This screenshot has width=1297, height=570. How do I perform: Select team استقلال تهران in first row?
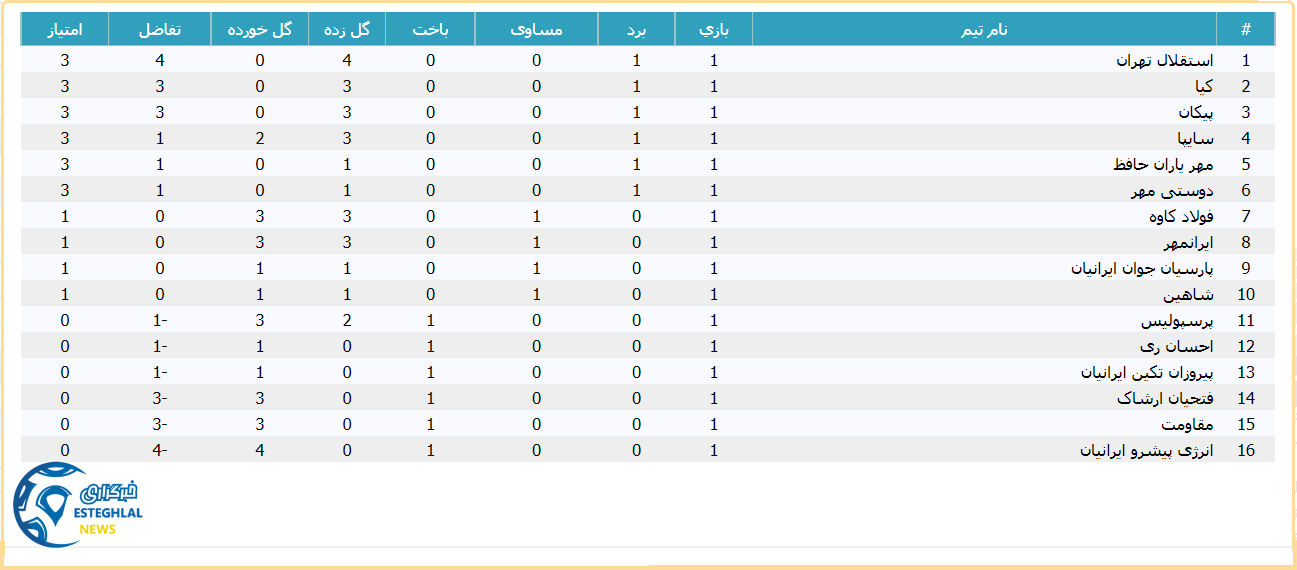1164,61
